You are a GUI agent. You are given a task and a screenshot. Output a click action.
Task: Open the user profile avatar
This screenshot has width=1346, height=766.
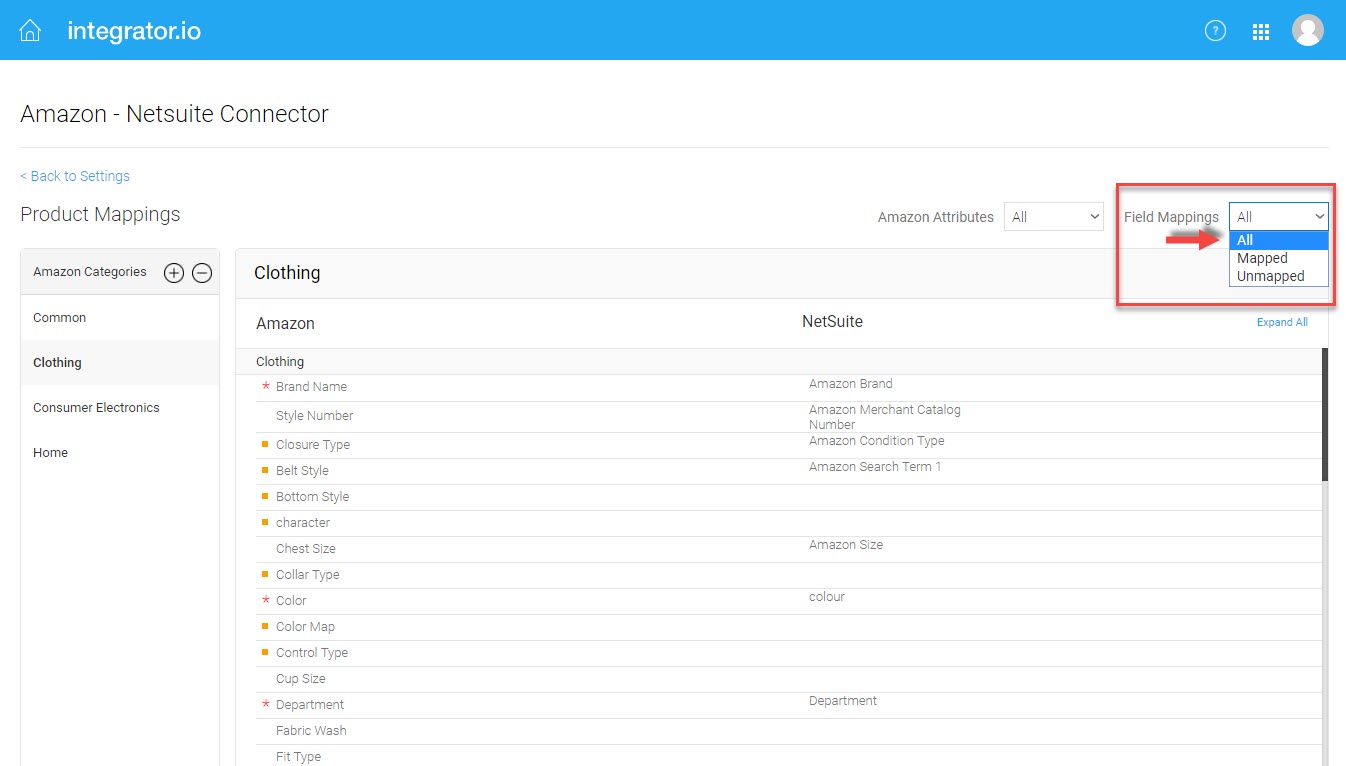[x=1308, y=30]
